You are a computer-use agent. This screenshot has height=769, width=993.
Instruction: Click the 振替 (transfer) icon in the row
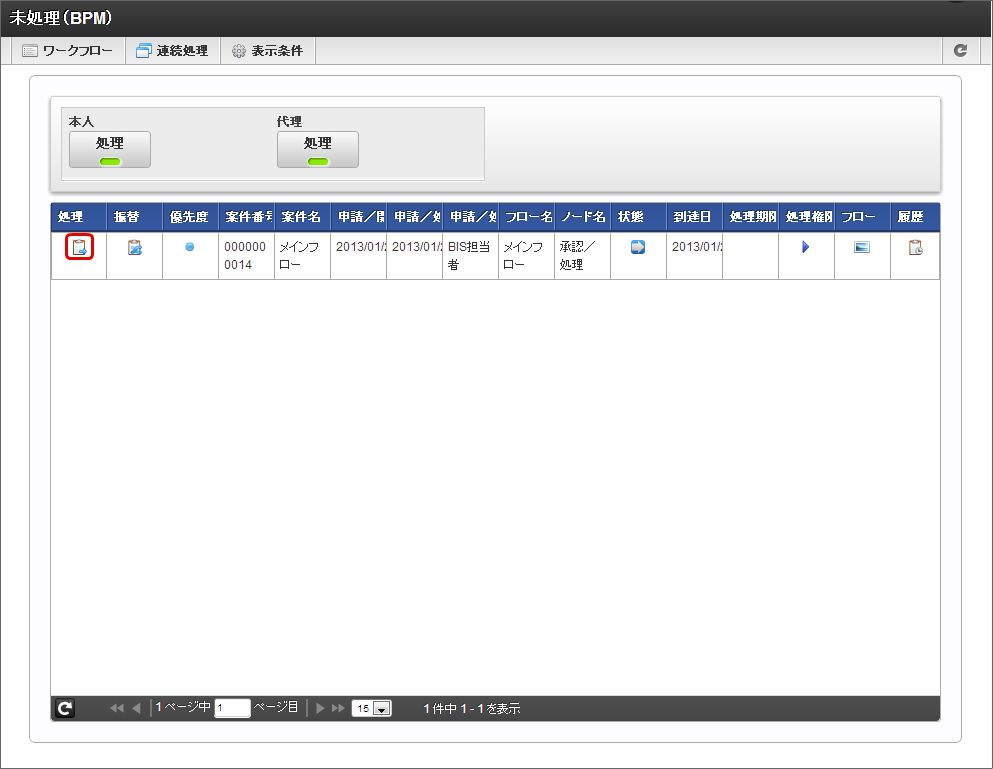[135, 247]
